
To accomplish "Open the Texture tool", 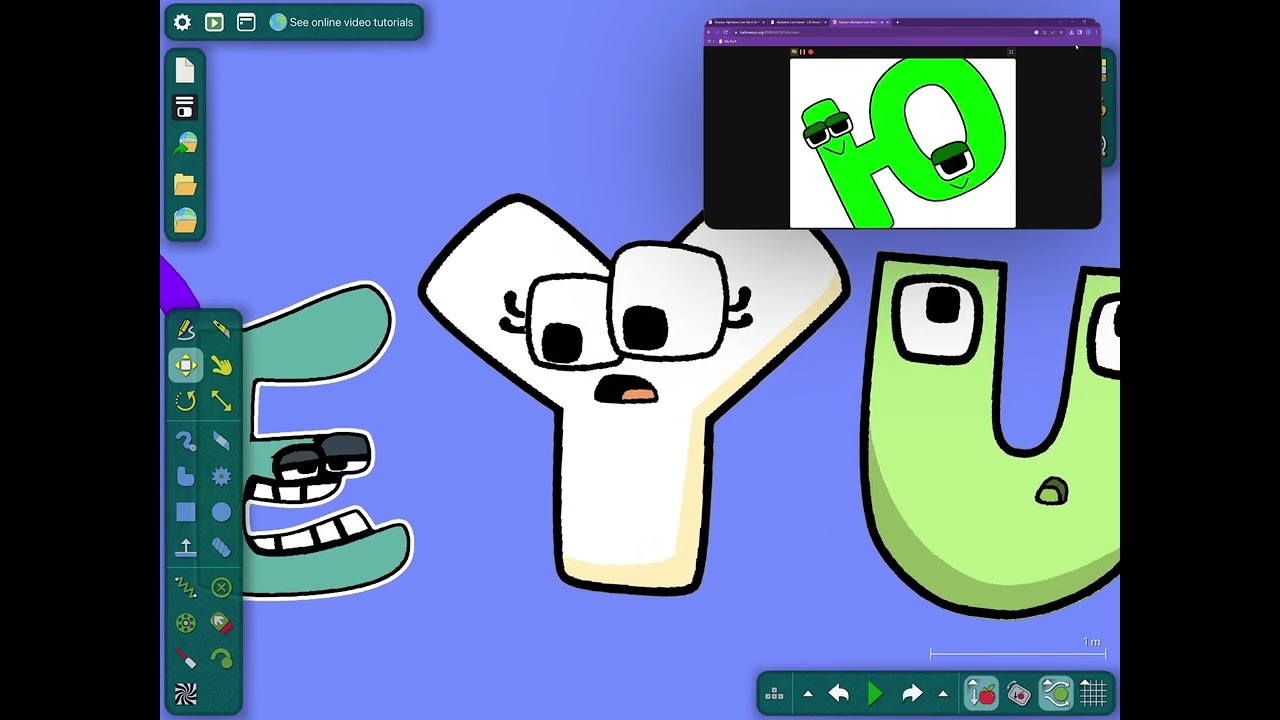I will tap(186, 694).
